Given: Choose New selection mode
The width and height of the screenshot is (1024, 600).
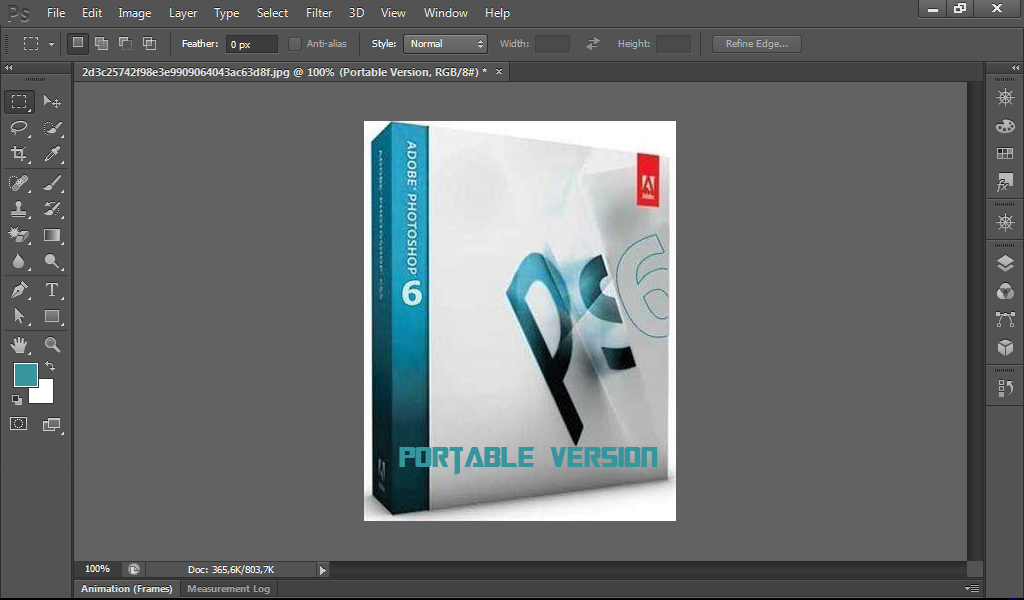Looking at the screenshot, I should pos(78,43).
